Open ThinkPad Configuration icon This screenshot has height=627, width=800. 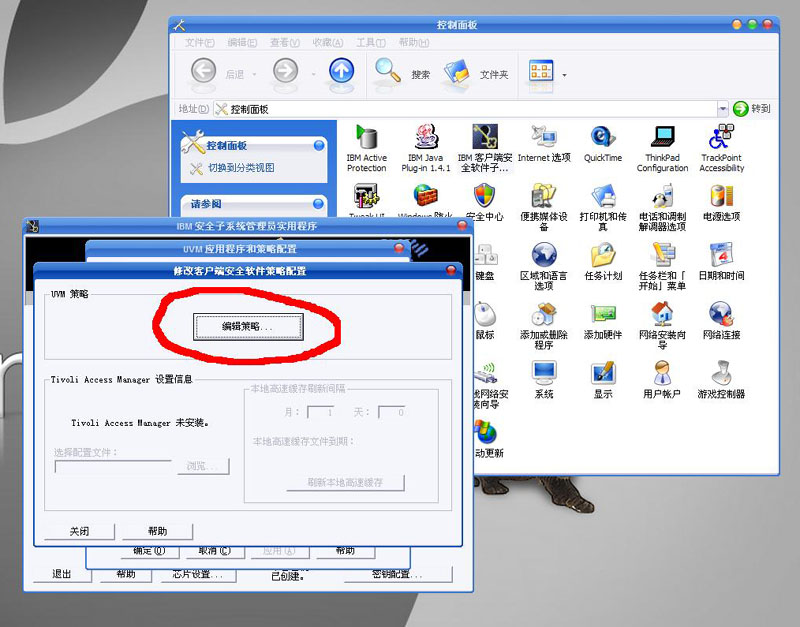point(662,147)
